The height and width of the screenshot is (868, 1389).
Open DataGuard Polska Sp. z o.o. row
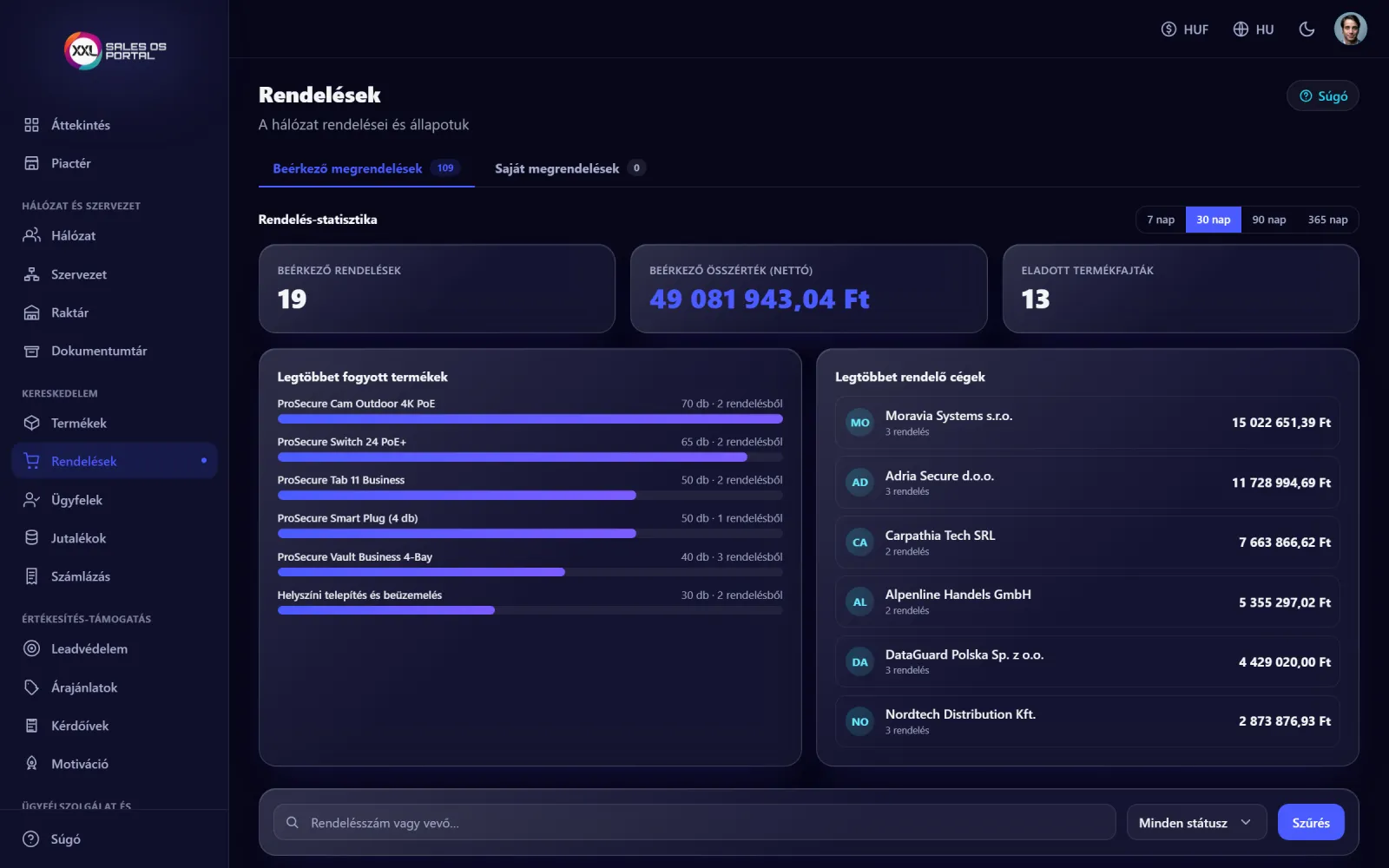point(1087,662)
